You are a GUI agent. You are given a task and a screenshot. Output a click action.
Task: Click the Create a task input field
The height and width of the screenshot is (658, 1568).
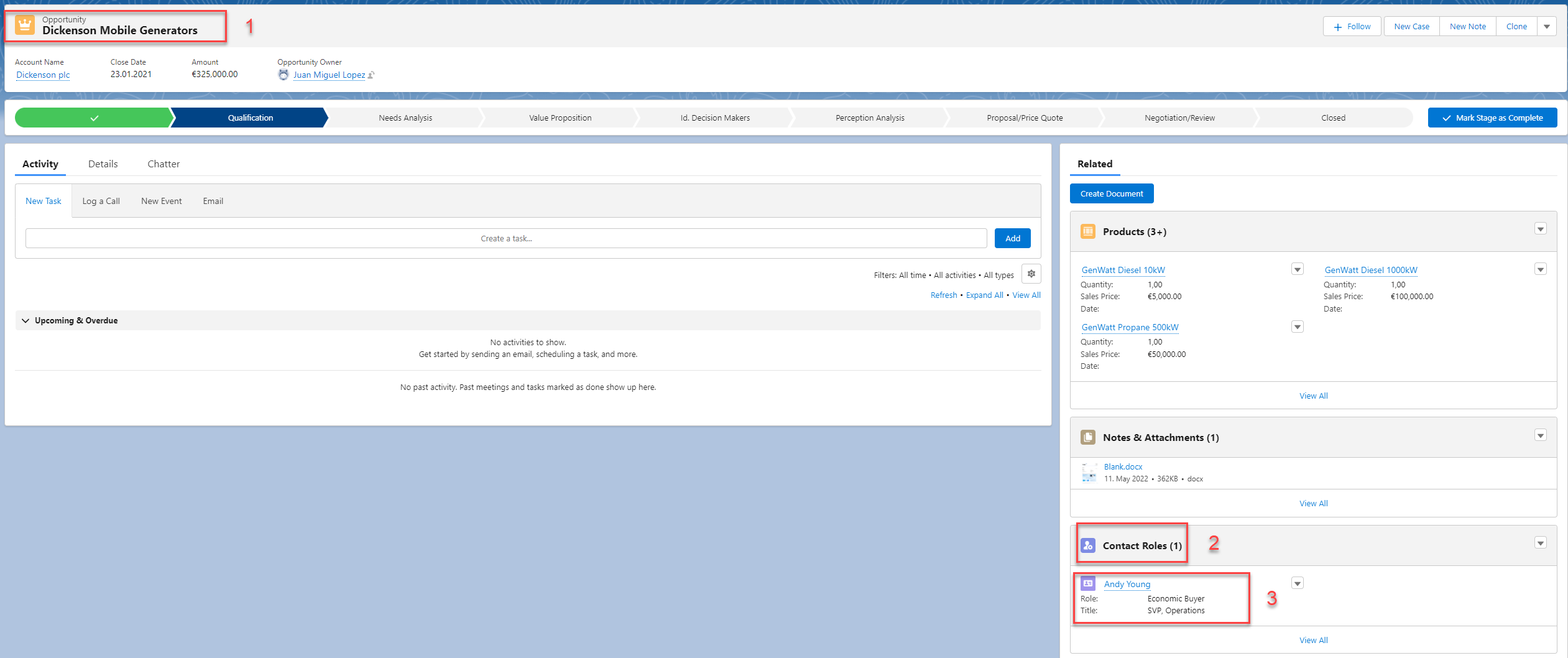pos(506,238)
